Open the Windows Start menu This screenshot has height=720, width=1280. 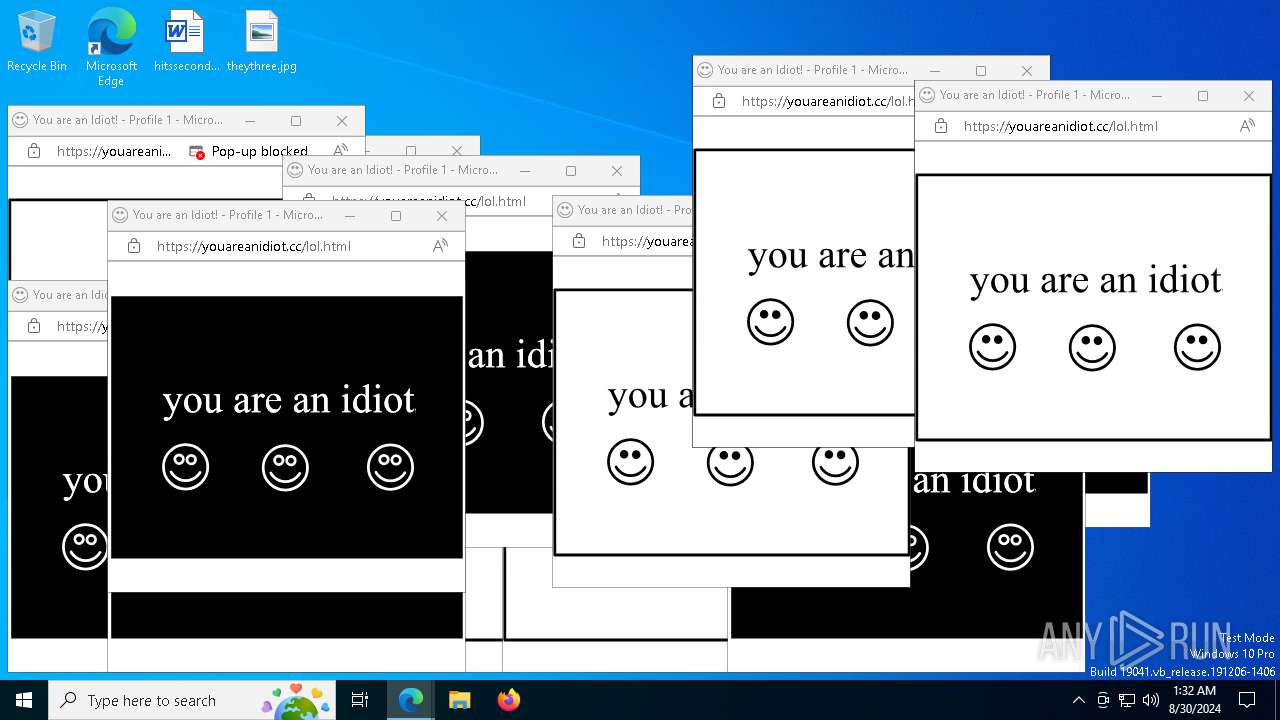pos(24,700)
